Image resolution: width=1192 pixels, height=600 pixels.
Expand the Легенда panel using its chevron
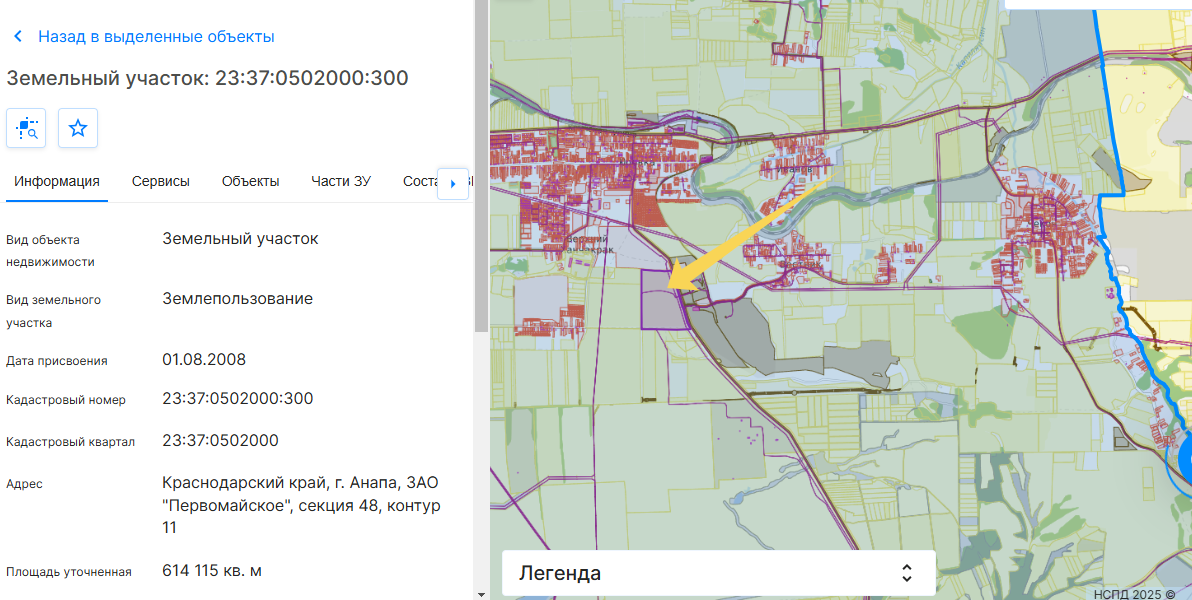click(907, 573)
